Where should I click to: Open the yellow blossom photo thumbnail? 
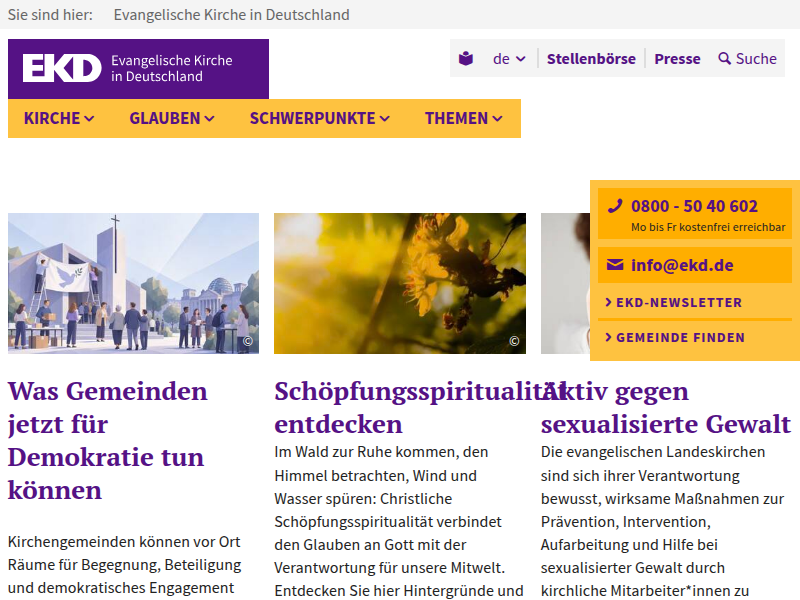pyautogui.click(x=399, y=283)
